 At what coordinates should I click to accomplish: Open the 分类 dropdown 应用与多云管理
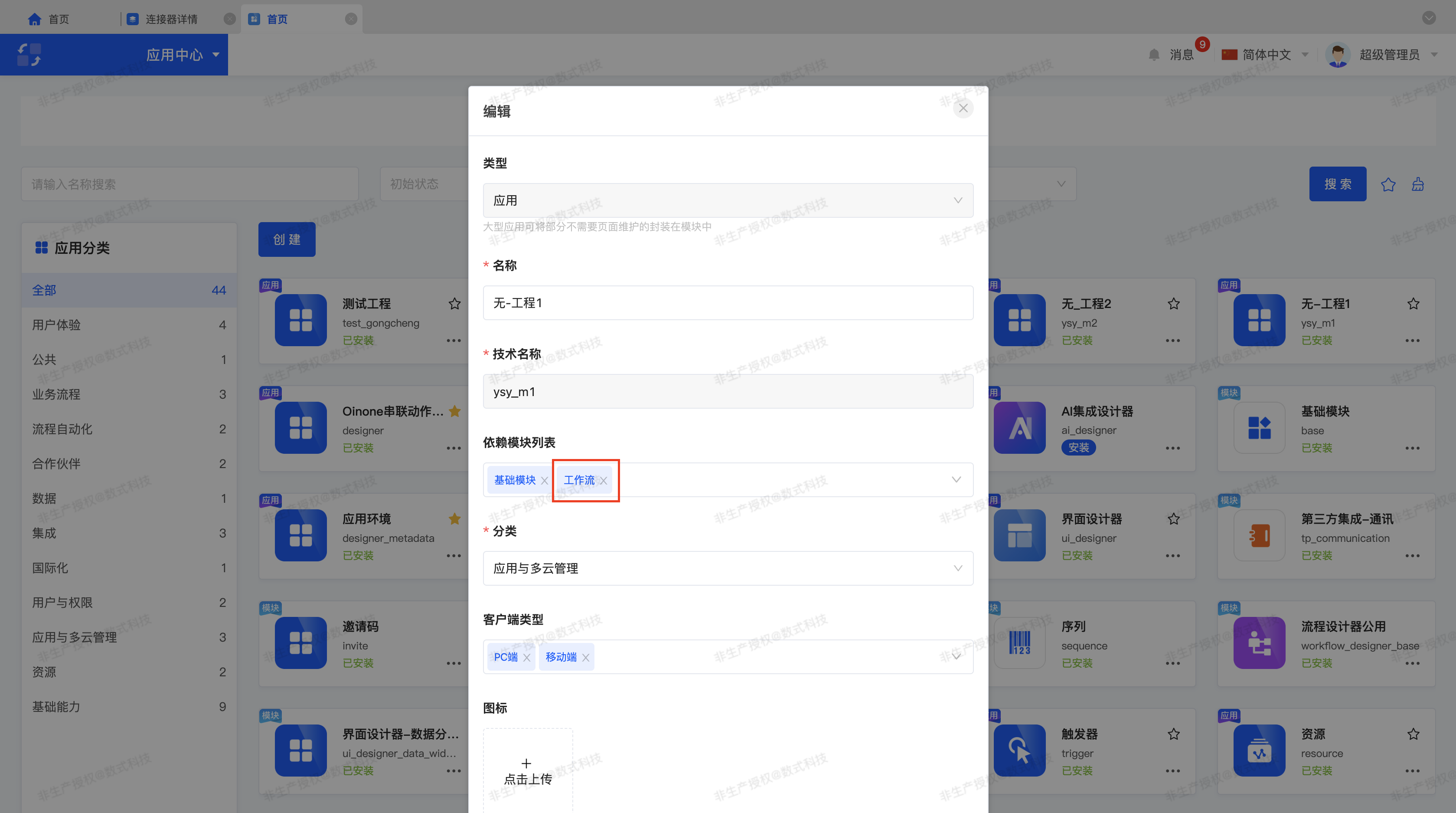tap(728, 568)
